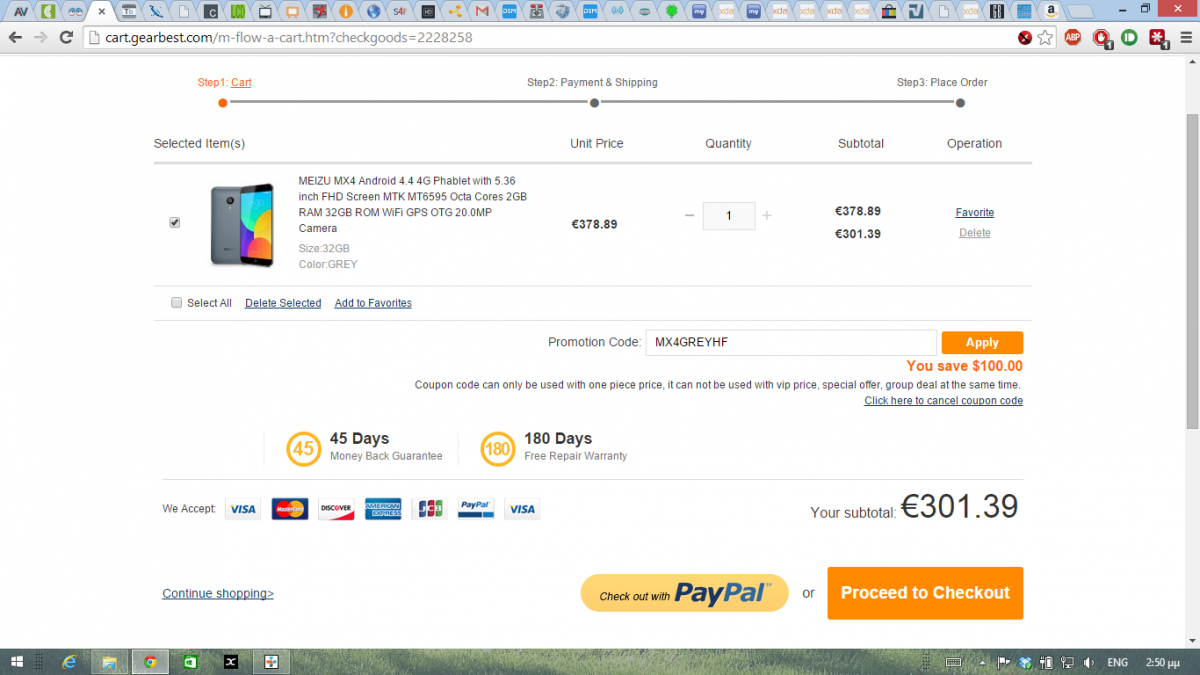Switch to Chrome in the taskbar
The height and width of the screenshot is (675, 1200).
click(x=150, y=662)
